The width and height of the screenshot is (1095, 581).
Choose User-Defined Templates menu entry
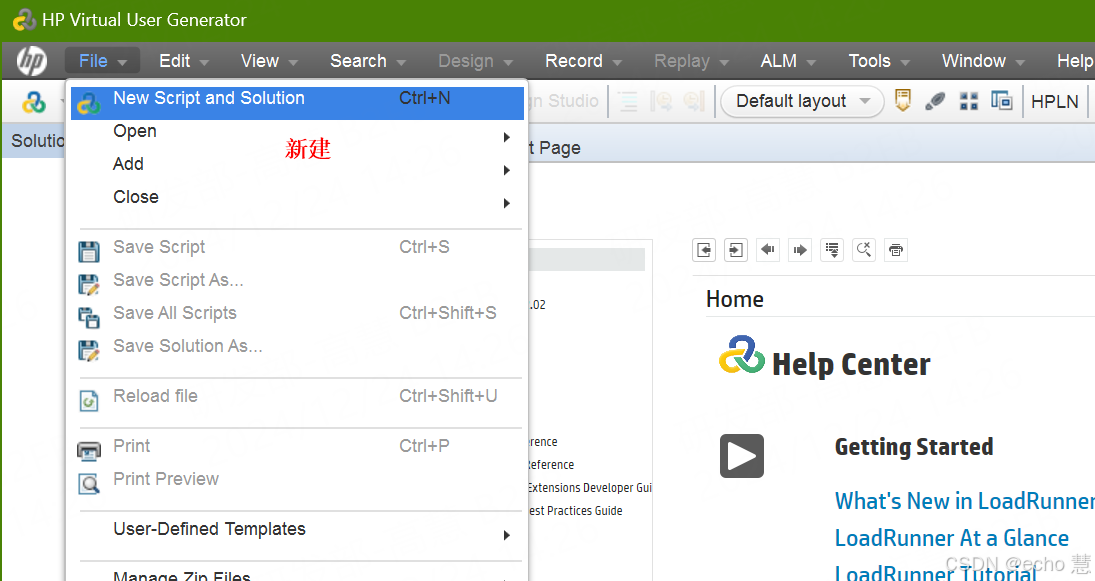pos(297,529)
